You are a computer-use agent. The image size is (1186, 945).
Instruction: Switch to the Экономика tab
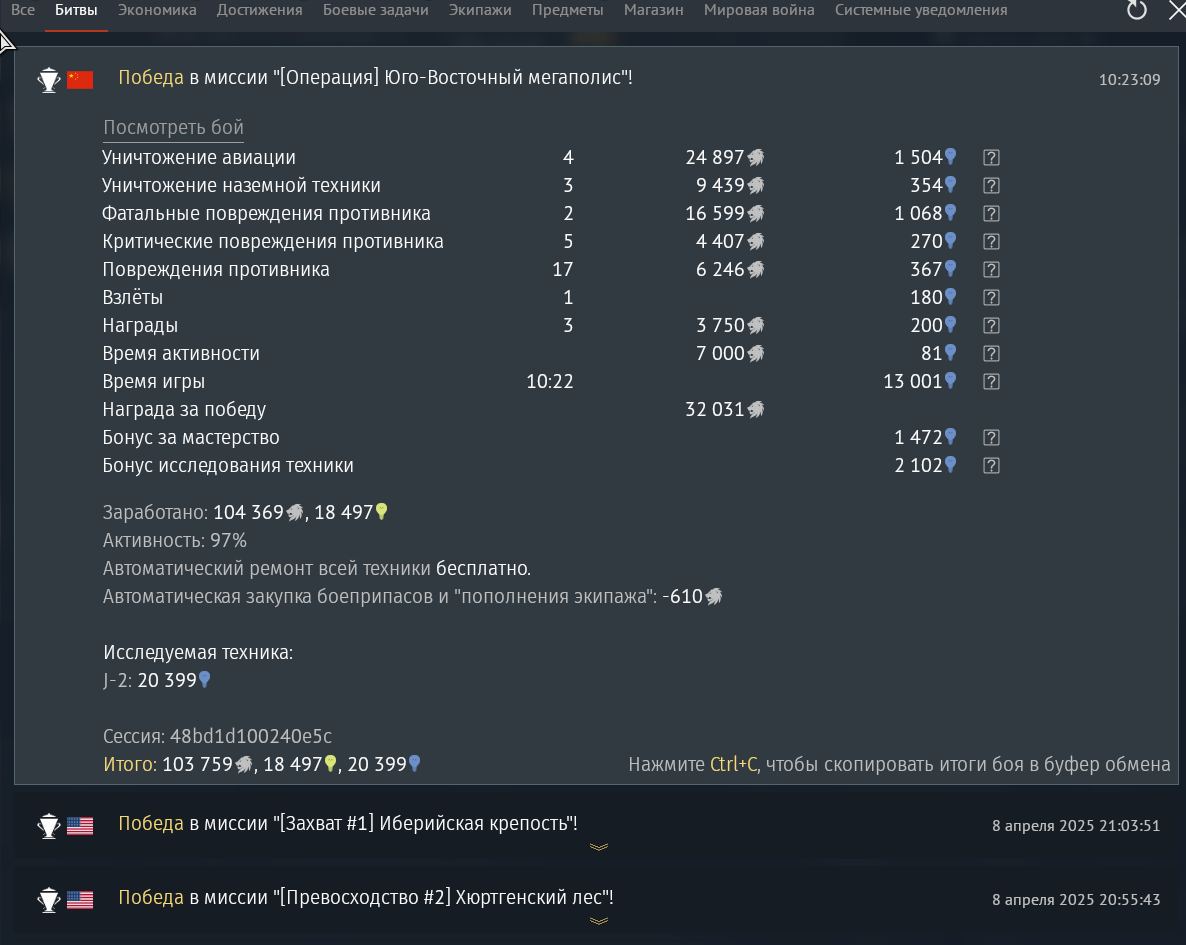(x=157, y=11)
